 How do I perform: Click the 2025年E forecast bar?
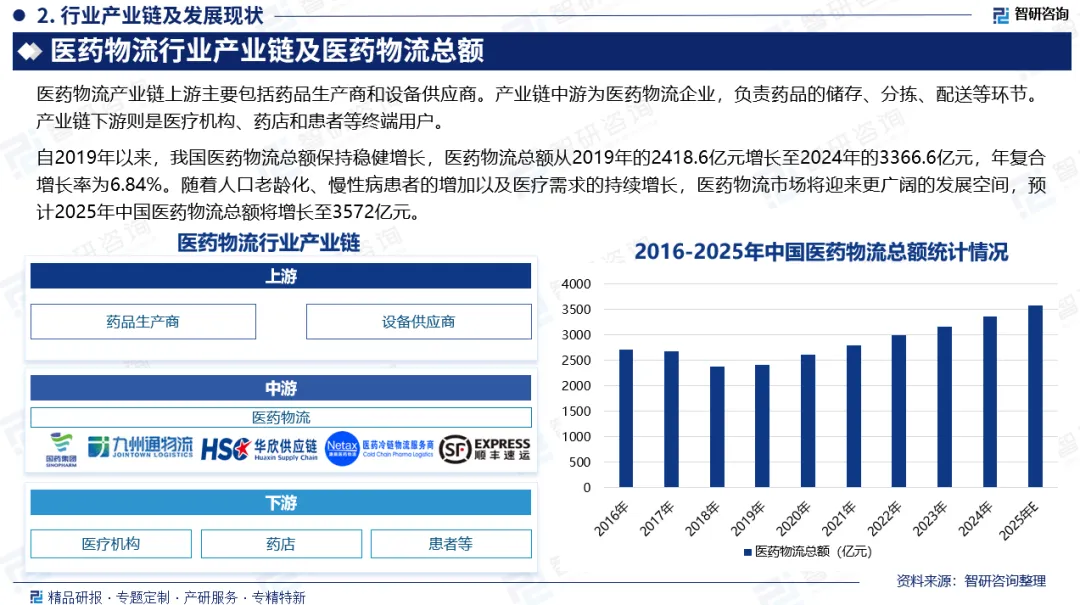[x=1035, y=396]
